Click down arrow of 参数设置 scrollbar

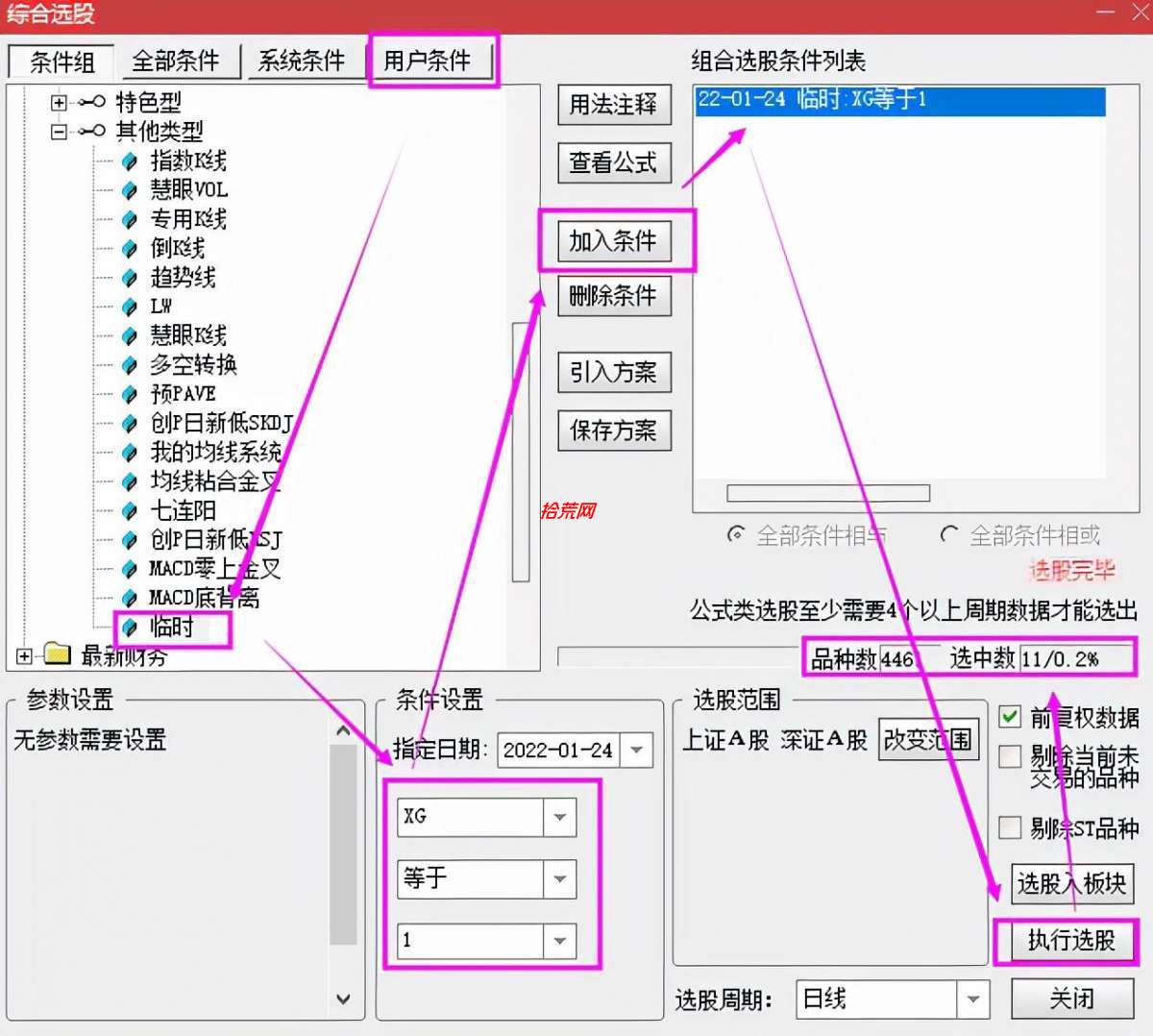click(x=343, y=999)
